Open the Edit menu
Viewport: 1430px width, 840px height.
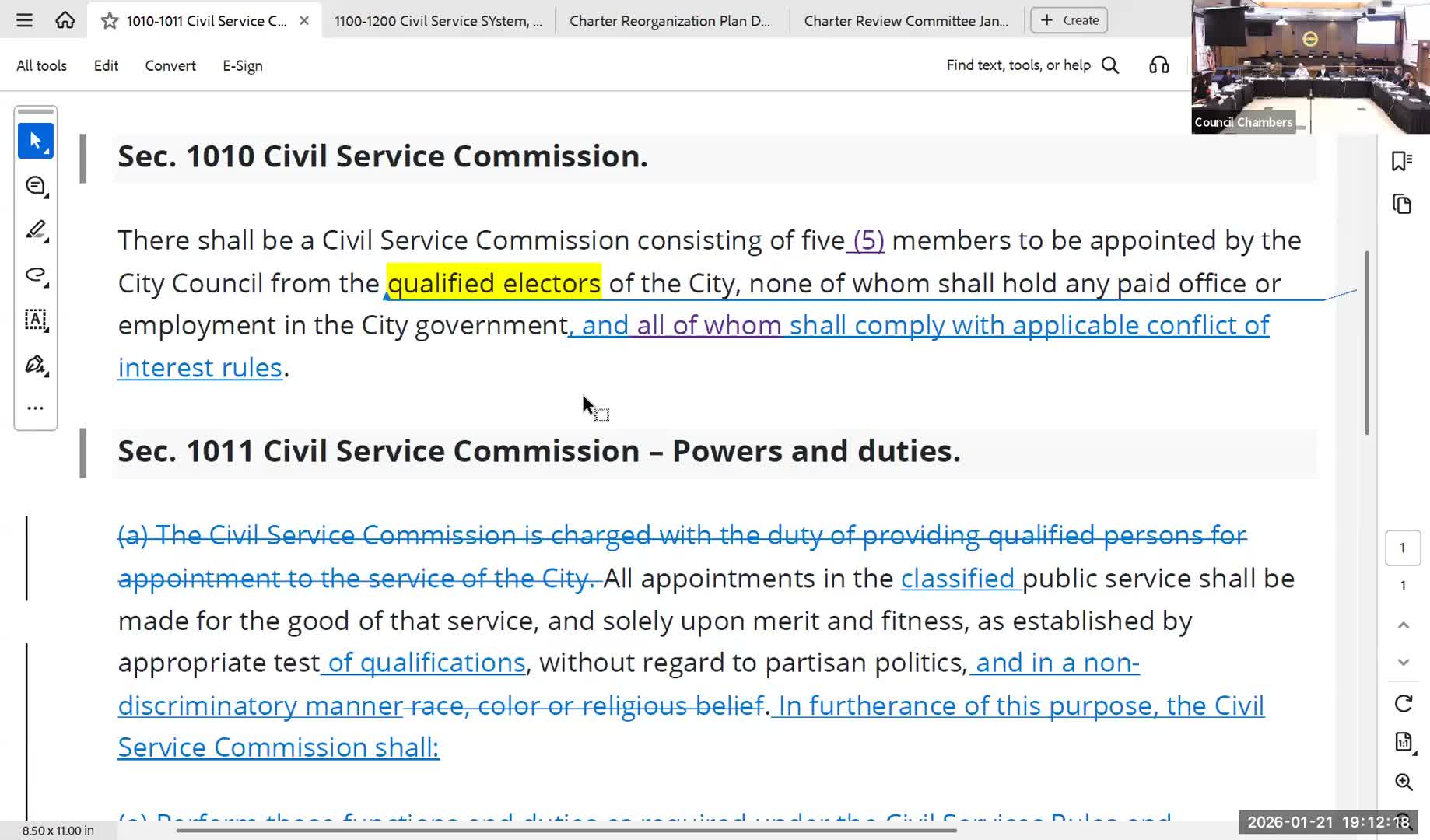(105, 65)
